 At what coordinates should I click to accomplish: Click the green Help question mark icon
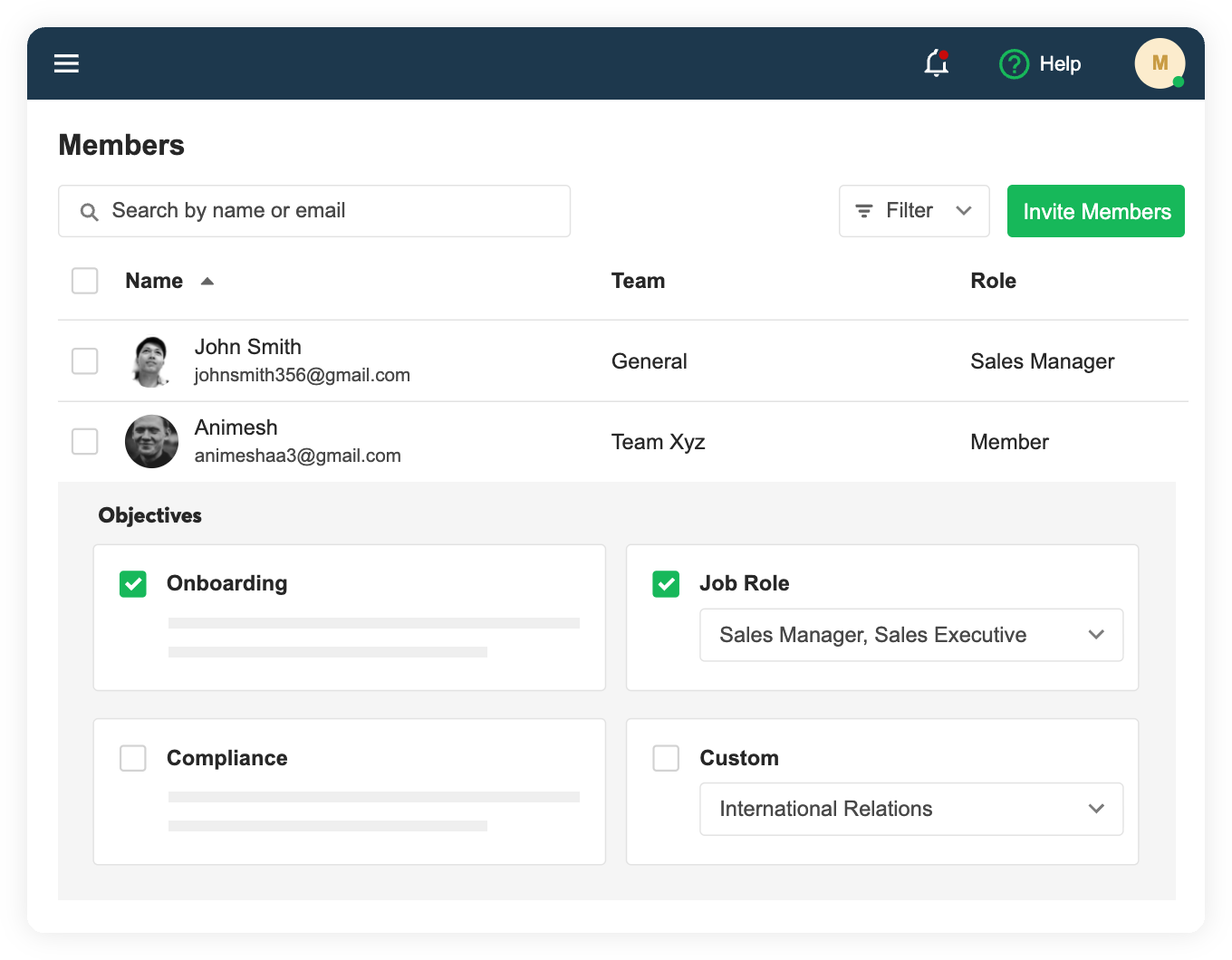pyautogui.click(x=1014, y=64)
